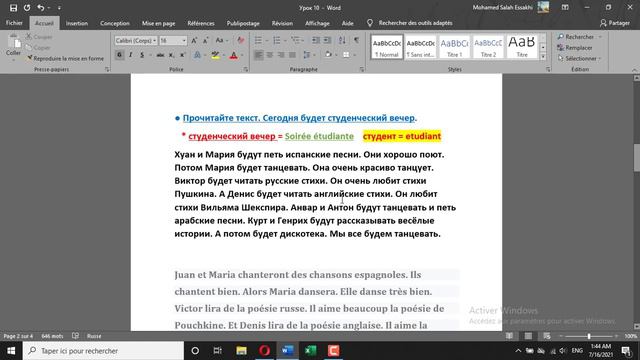
Task: Align text left in the Paragraphe group
Action: [x=258, y=55]
